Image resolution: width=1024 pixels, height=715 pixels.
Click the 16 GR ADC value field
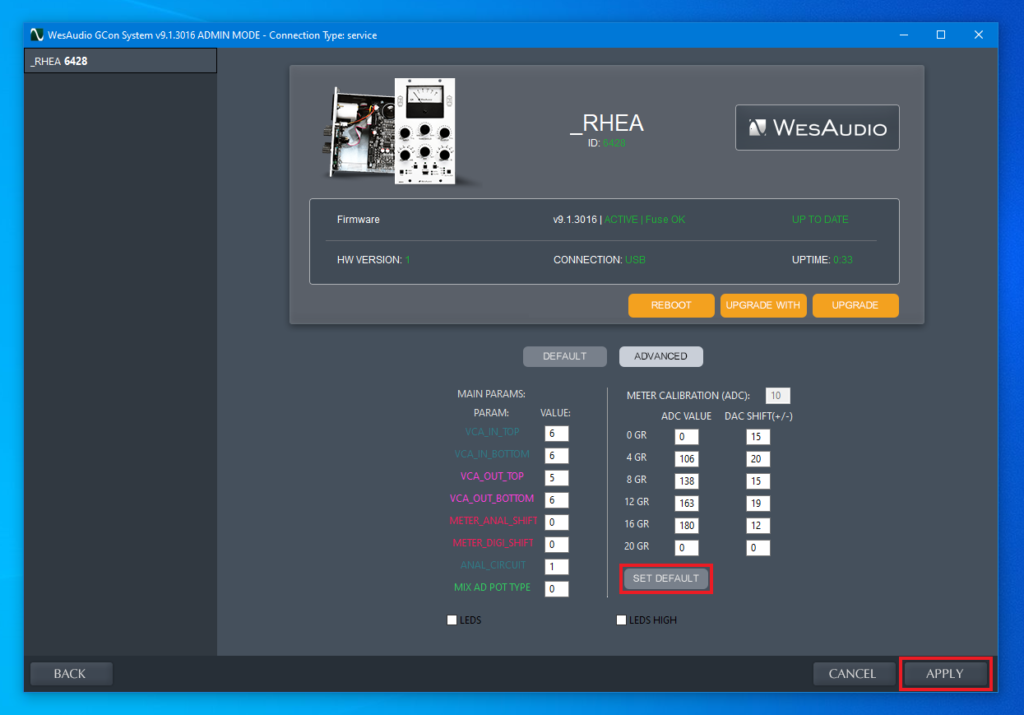(x=686, y=526)
